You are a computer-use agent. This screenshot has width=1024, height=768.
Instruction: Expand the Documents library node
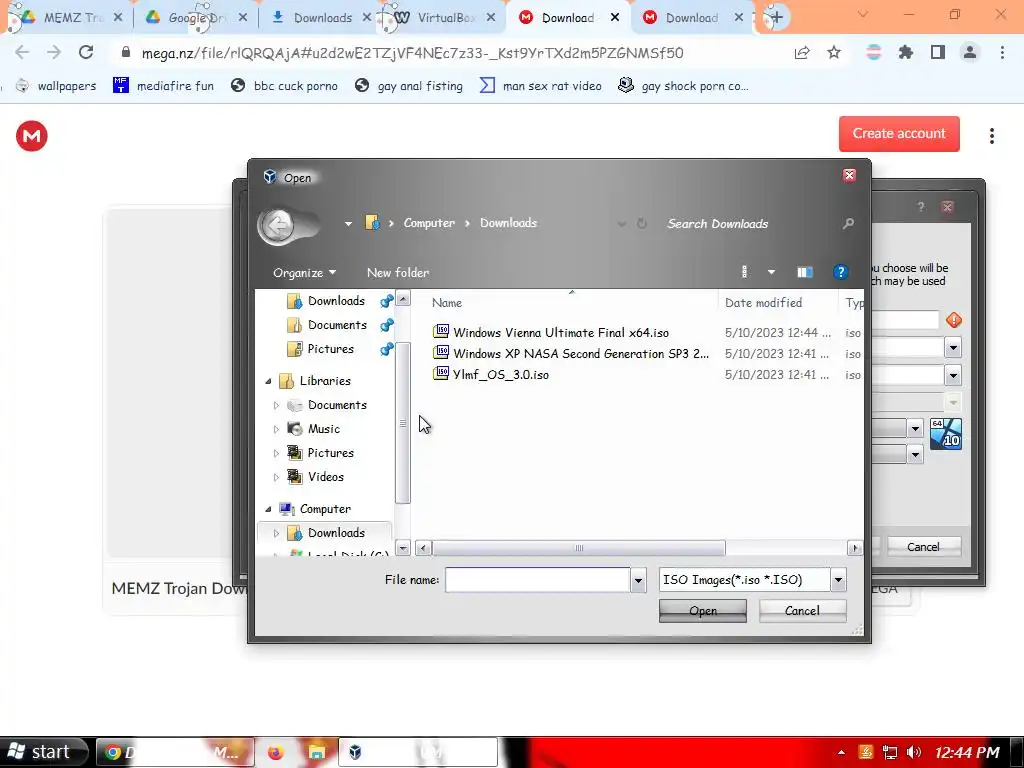[x=276, y=406]
